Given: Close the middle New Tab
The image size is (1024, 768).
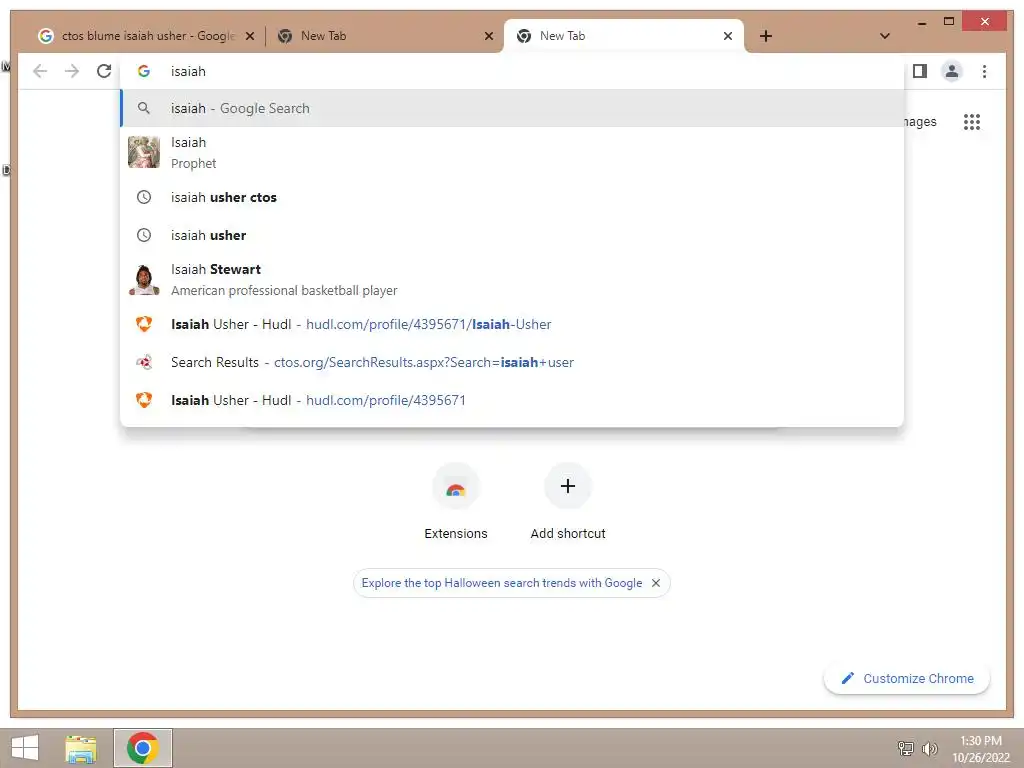Looking at the screenshot, I should pyautogui.click(x=488, y=36).
